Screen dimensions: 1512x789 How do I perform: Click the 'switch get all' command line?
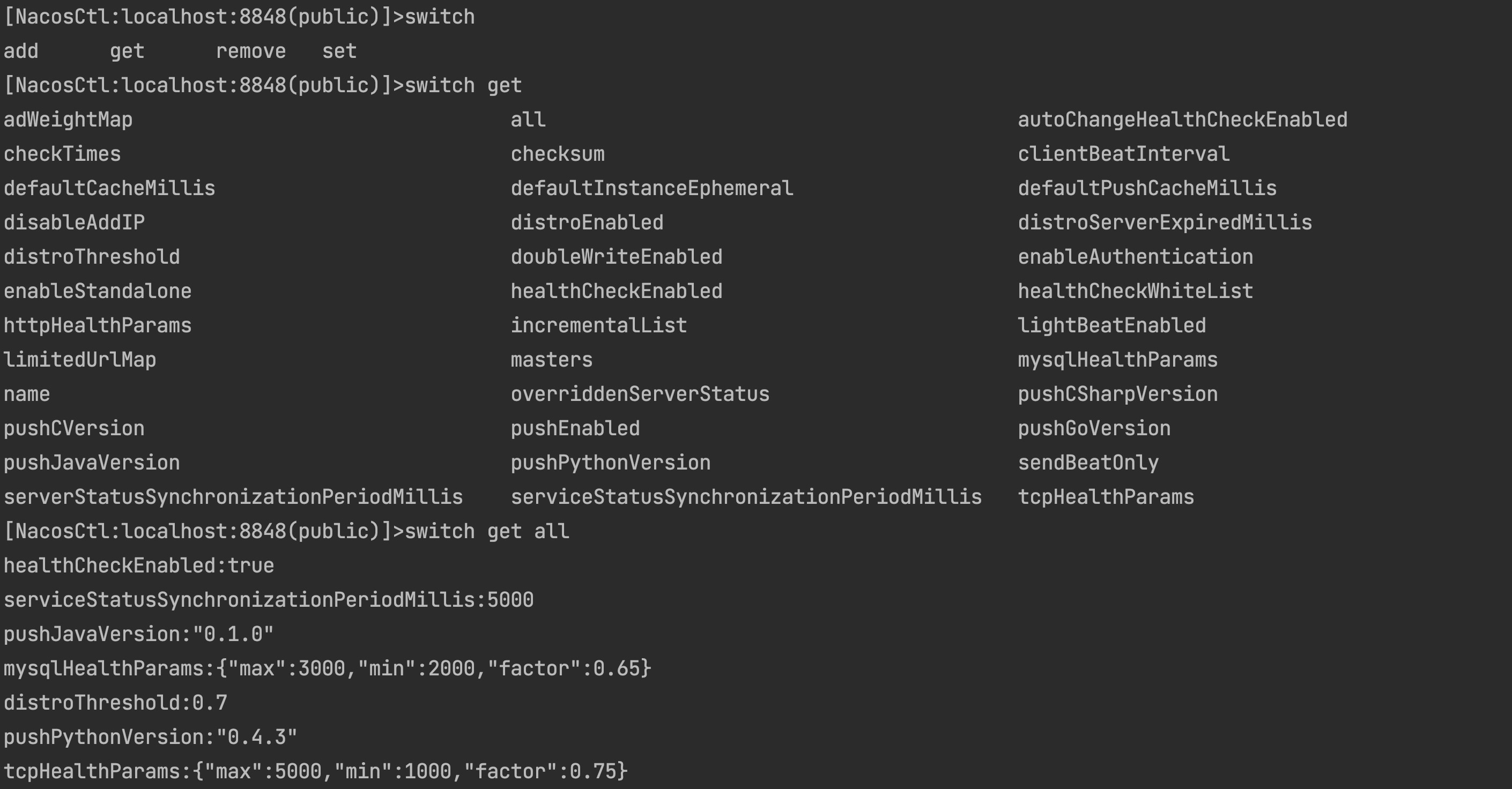286,532
